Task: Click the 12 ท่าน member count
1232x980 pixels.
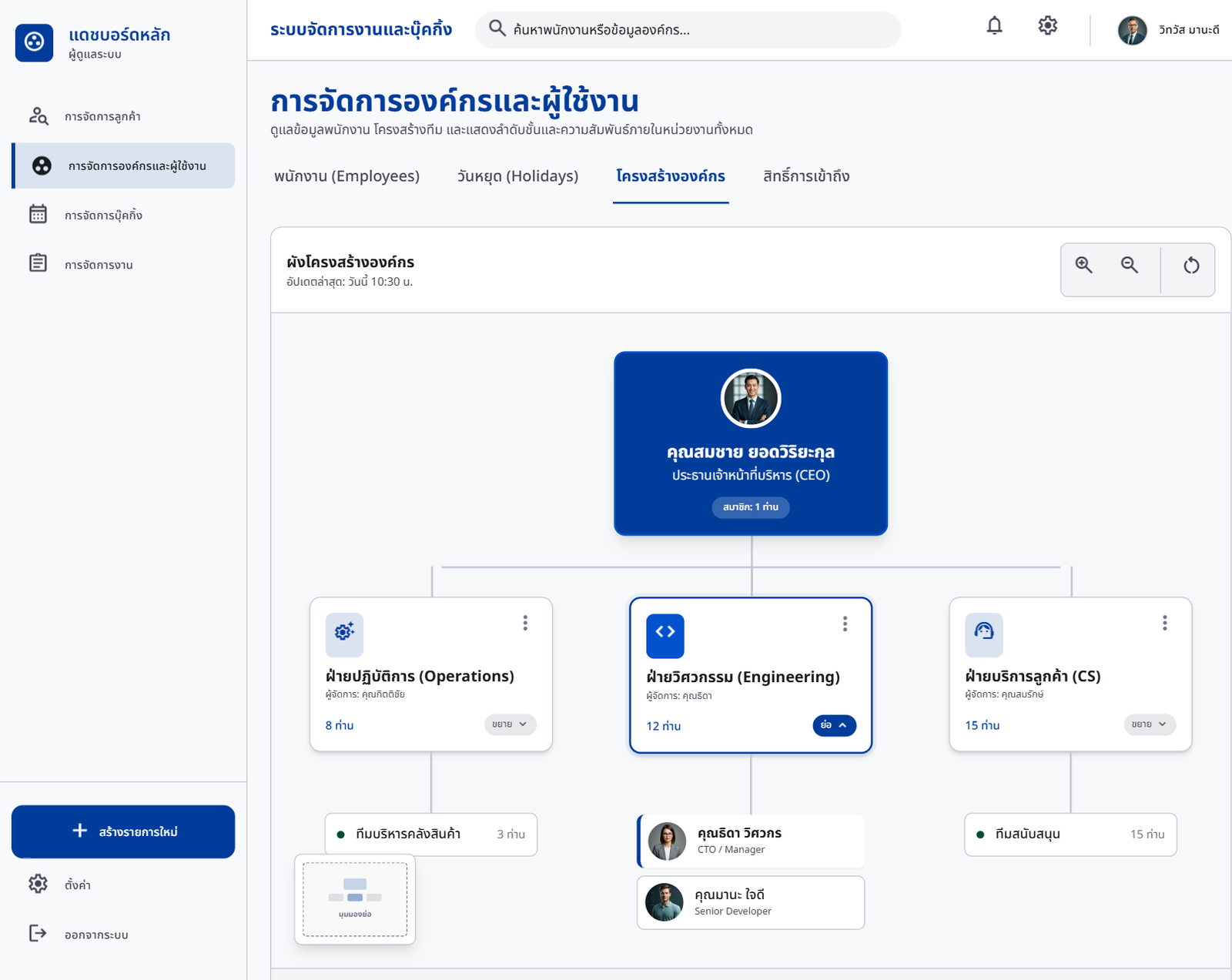Action: (664, 726)
